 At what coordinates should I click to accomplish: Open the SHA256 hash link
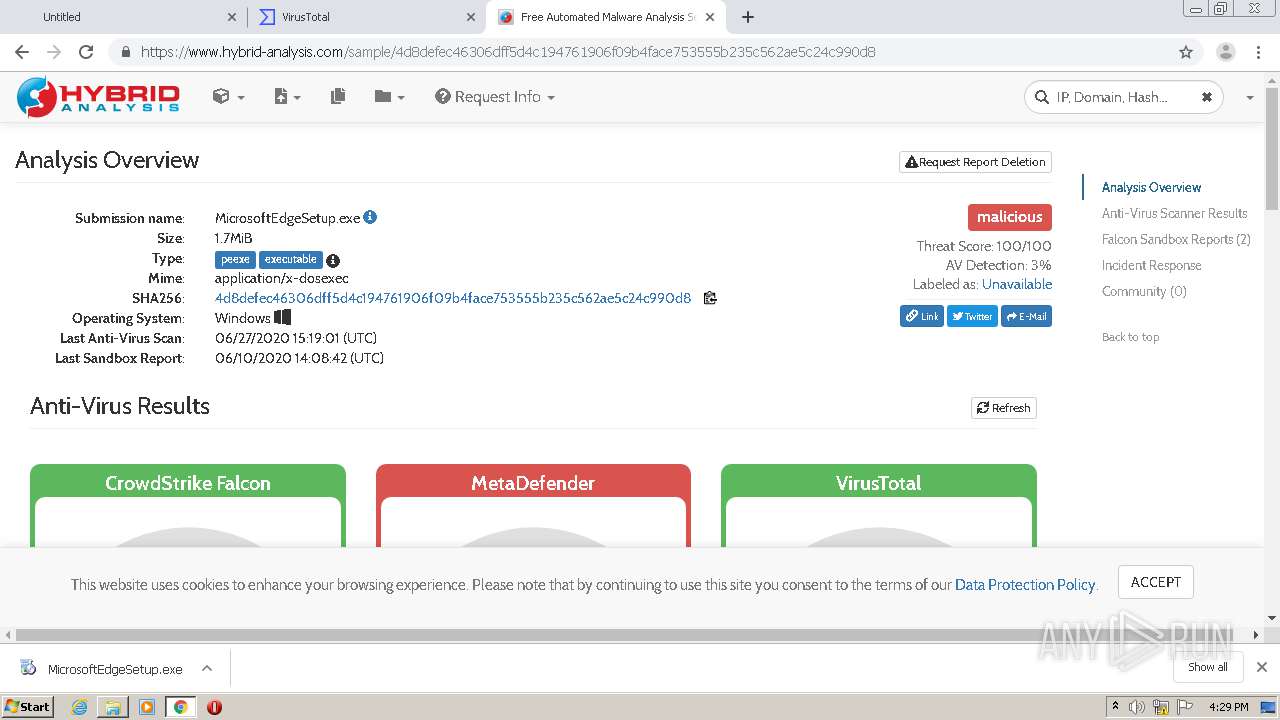click(453, 298)
